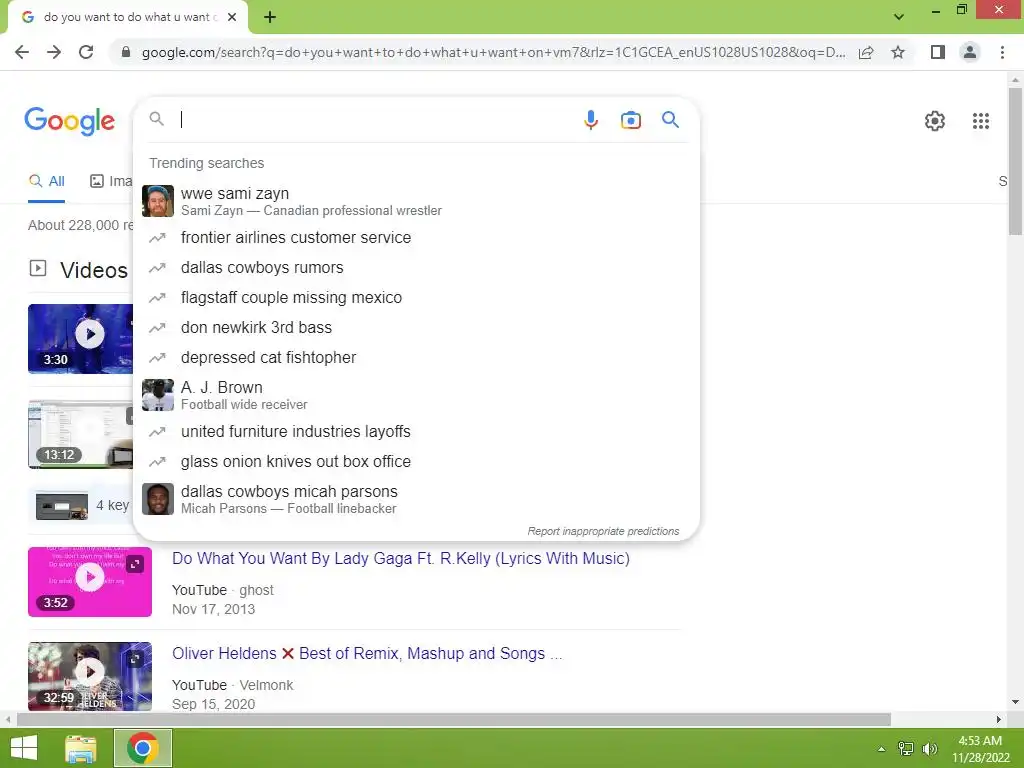Open the Chrome profile avatar
The height and width of the screenshot is (768, 1024).
(x=970, y=52)
